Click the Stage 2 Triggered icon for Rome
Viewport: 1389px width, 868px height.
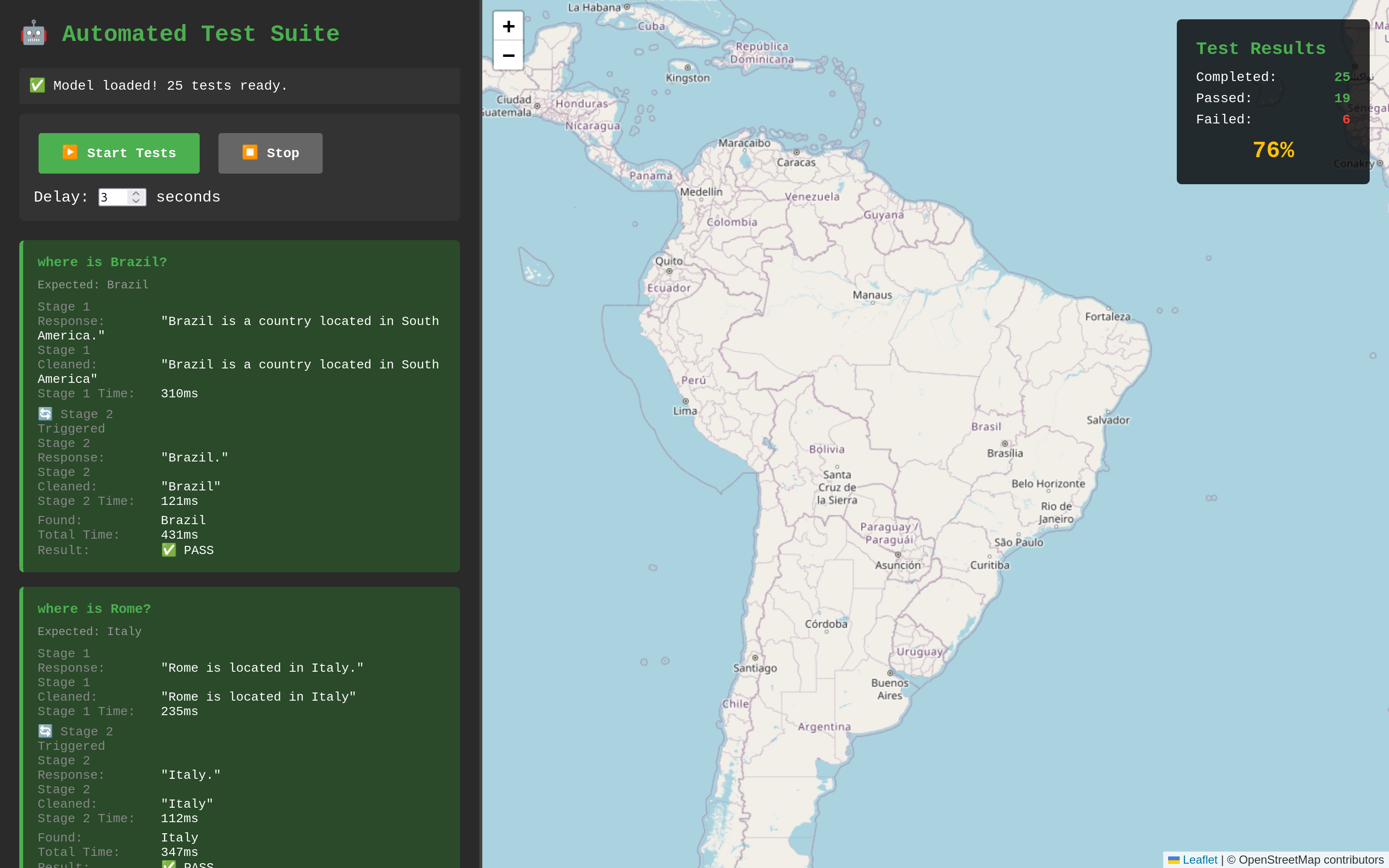[x=45, y=731]
